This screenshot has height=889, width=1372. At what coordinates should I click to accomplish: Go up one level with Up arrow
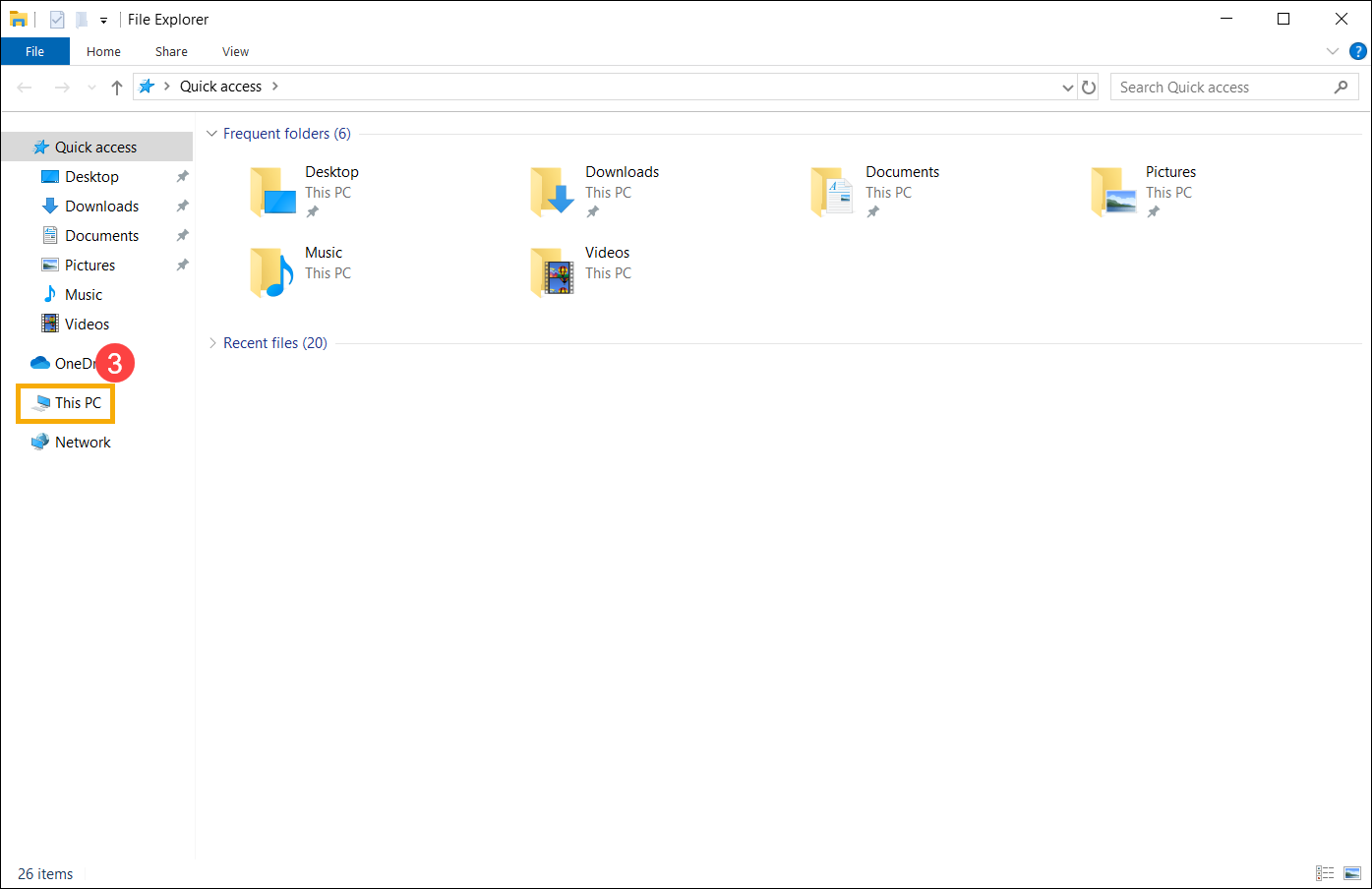coord(116,88)
